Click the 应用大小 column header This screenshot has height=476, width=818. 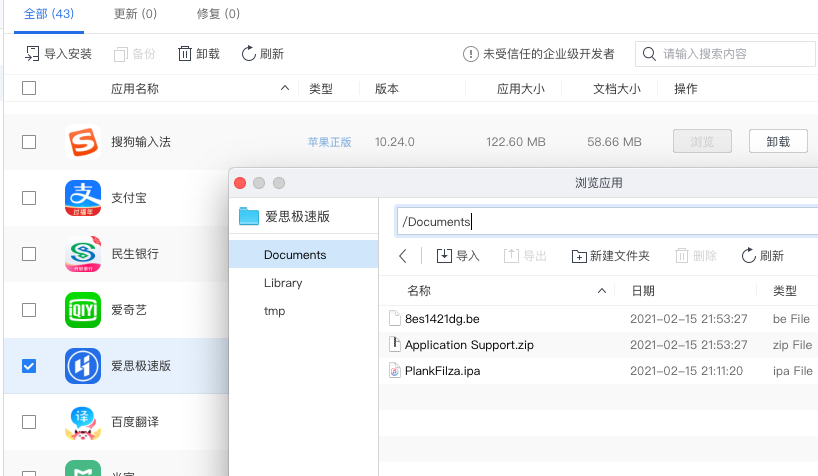(x=521, y=89)
